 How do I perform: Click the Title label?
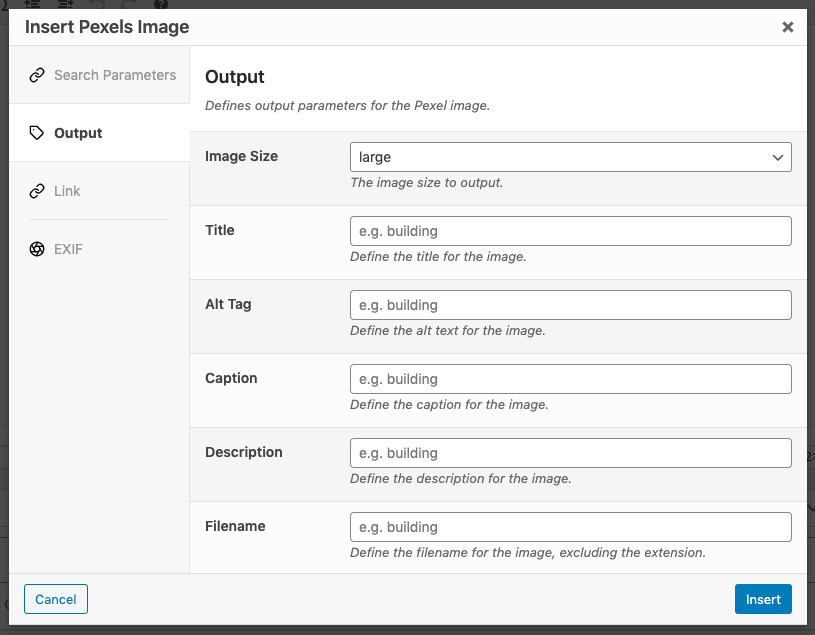point(219,230)
